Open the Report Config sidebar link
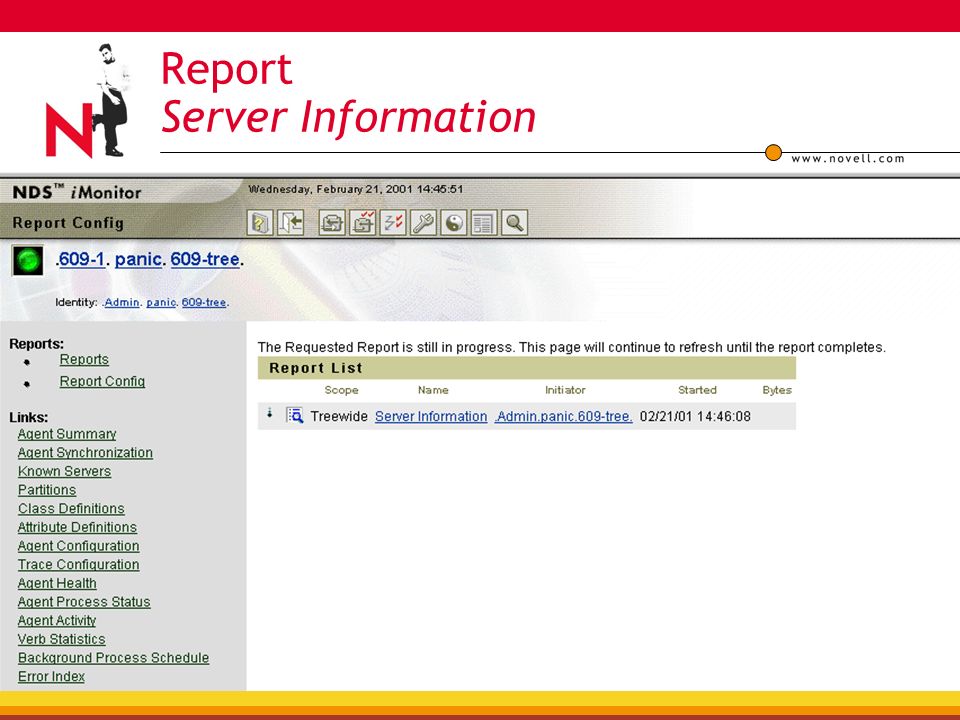The height and width of the screenshot is (720, 960). [102, 381]
